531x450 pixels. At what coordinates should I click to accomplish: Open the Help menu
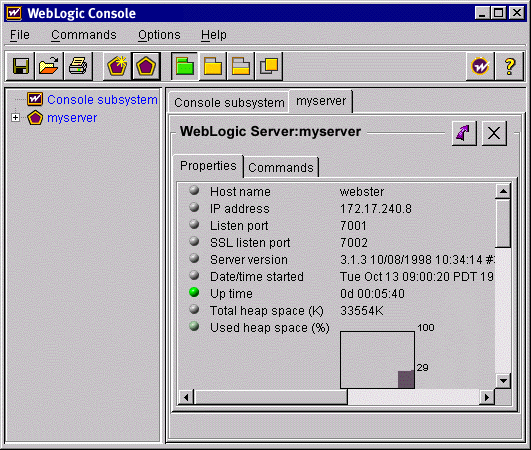pyautogui.click(x=214, y=35)
